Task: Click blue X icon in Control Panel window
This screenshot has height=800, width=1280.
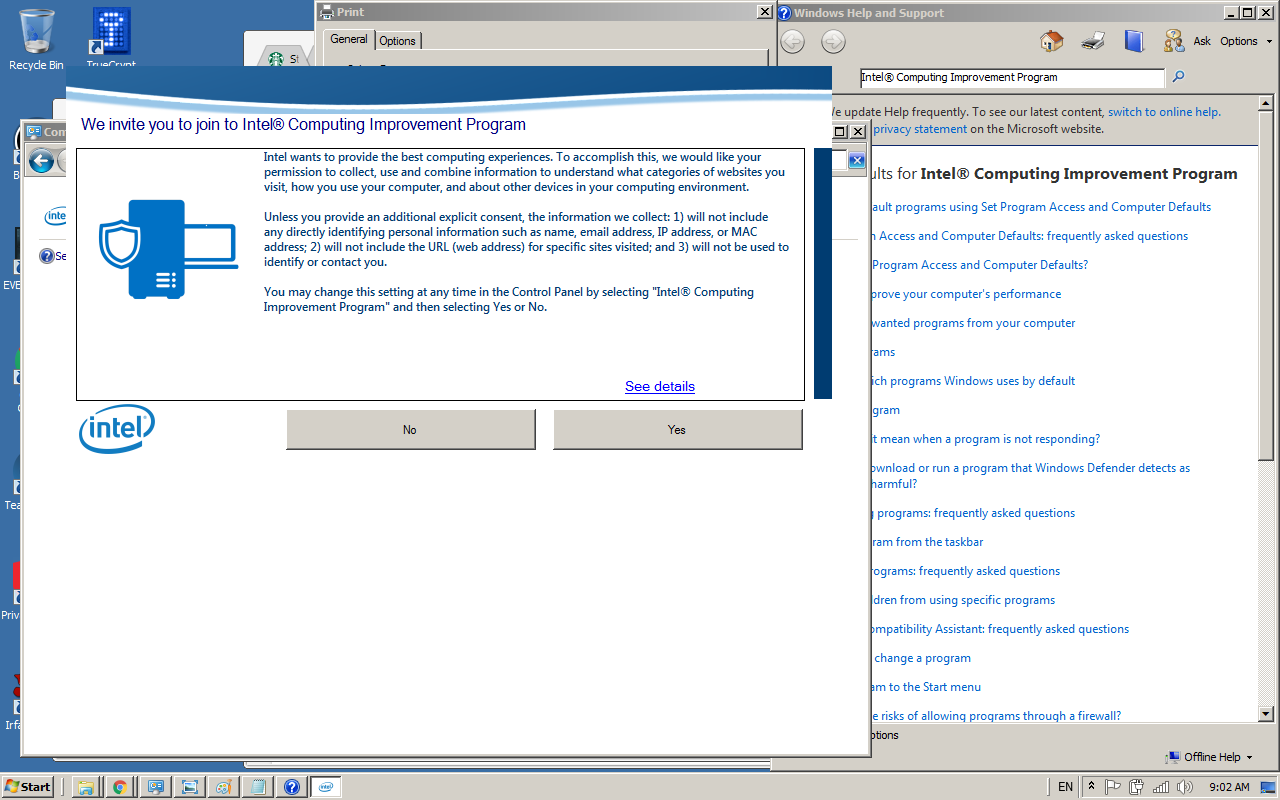Action: click(857, 161)
